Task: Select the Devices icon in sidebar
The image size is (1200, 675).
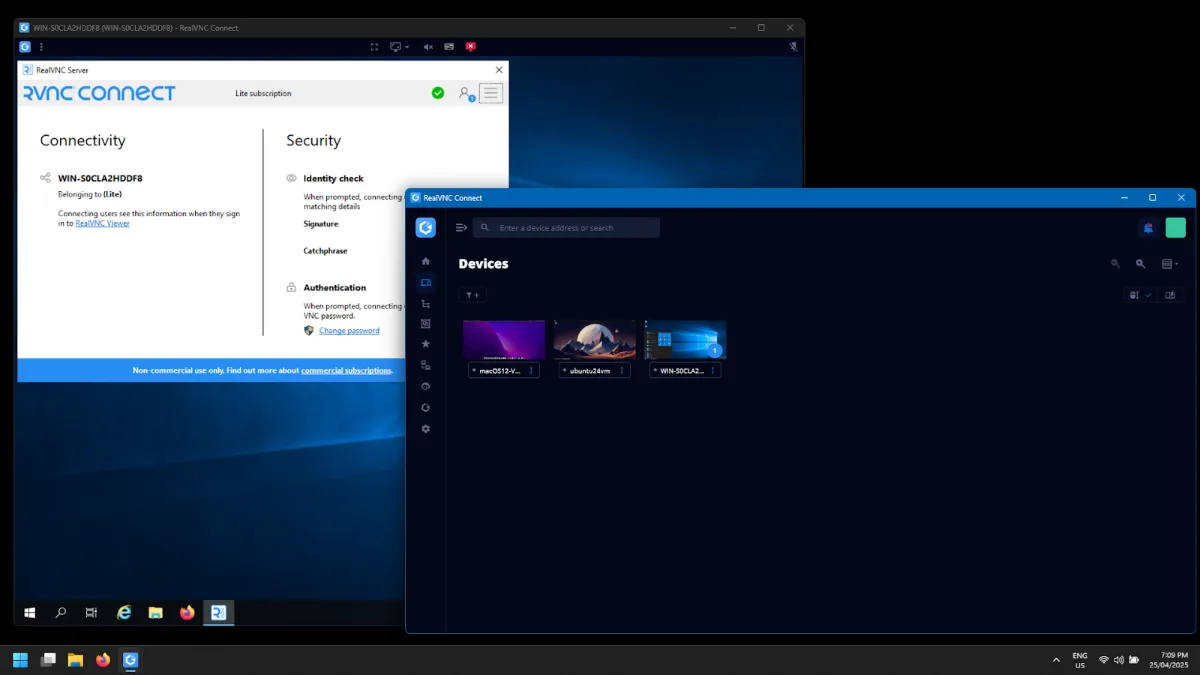Action: [425, 283]
